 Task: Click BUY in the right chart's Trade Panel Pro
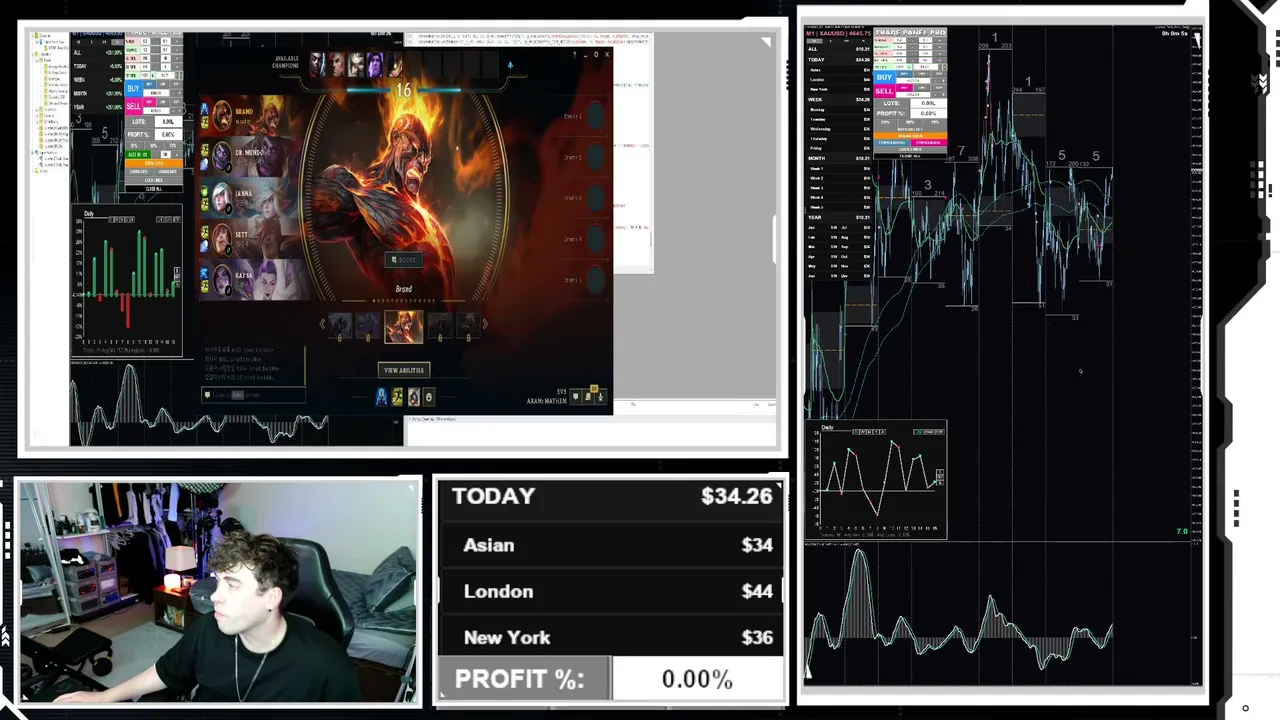[x=884, y=77]
